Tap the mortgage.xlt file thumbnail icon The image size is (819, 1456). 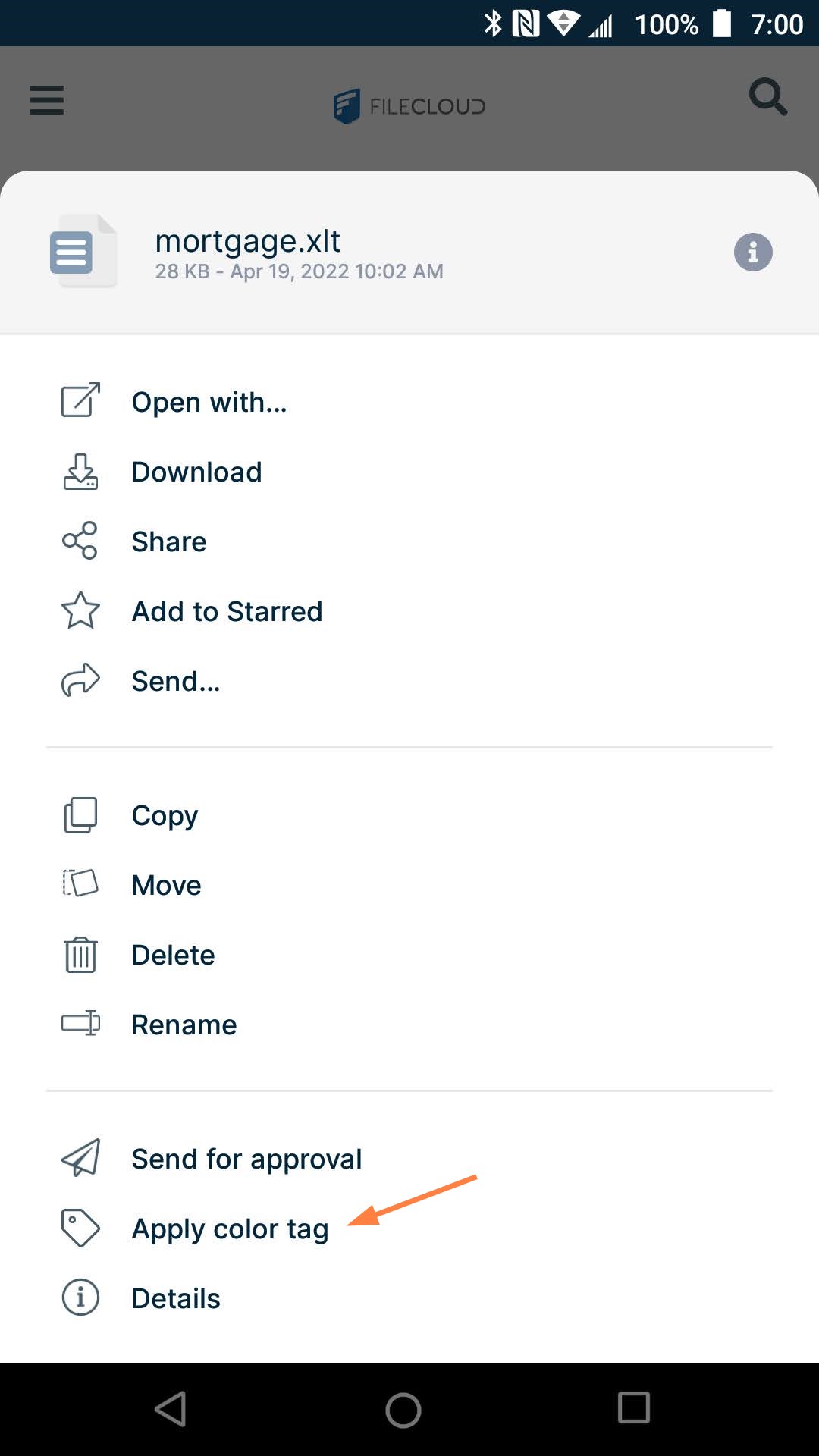click(82, 251)
